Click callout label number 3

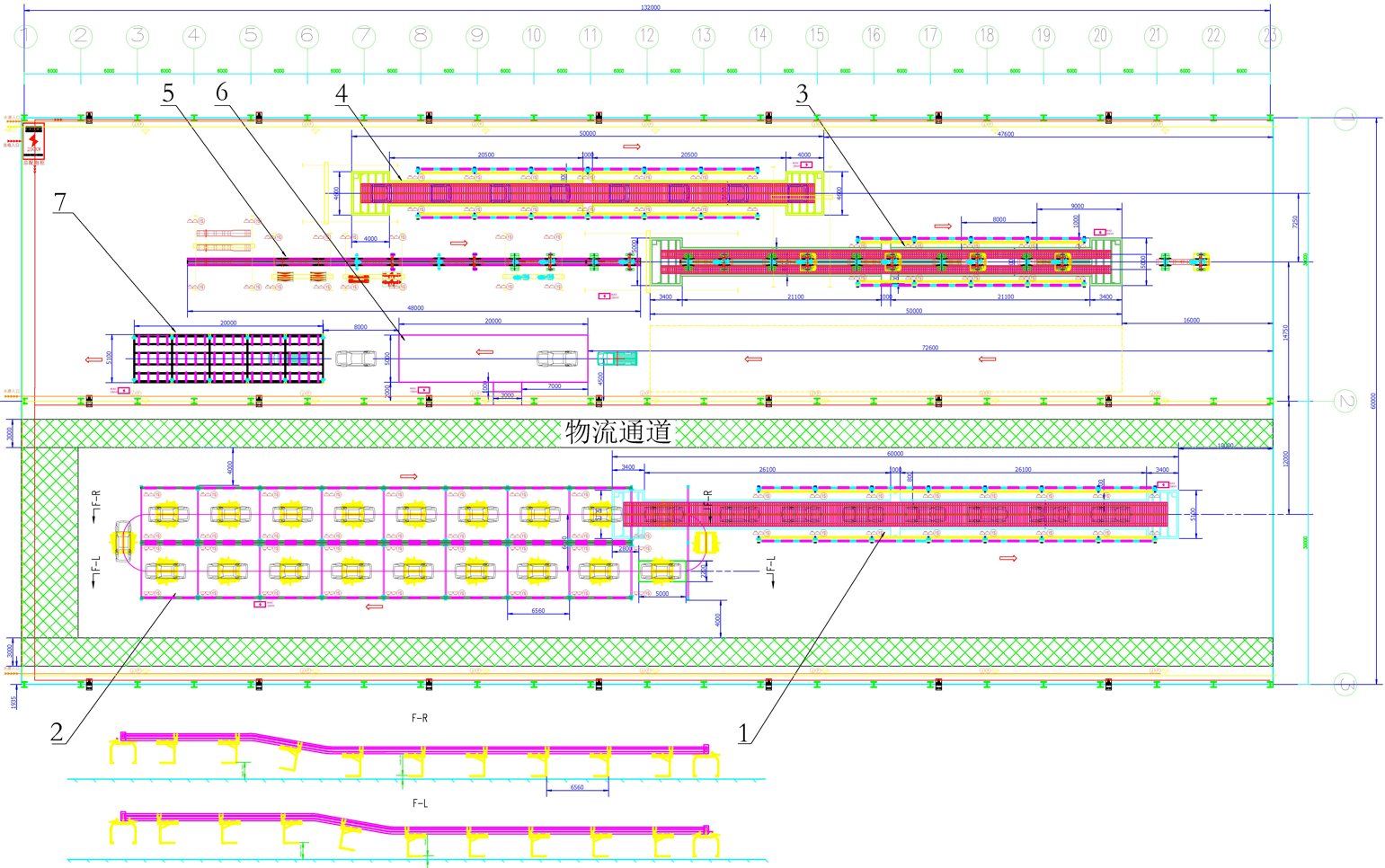802,93
